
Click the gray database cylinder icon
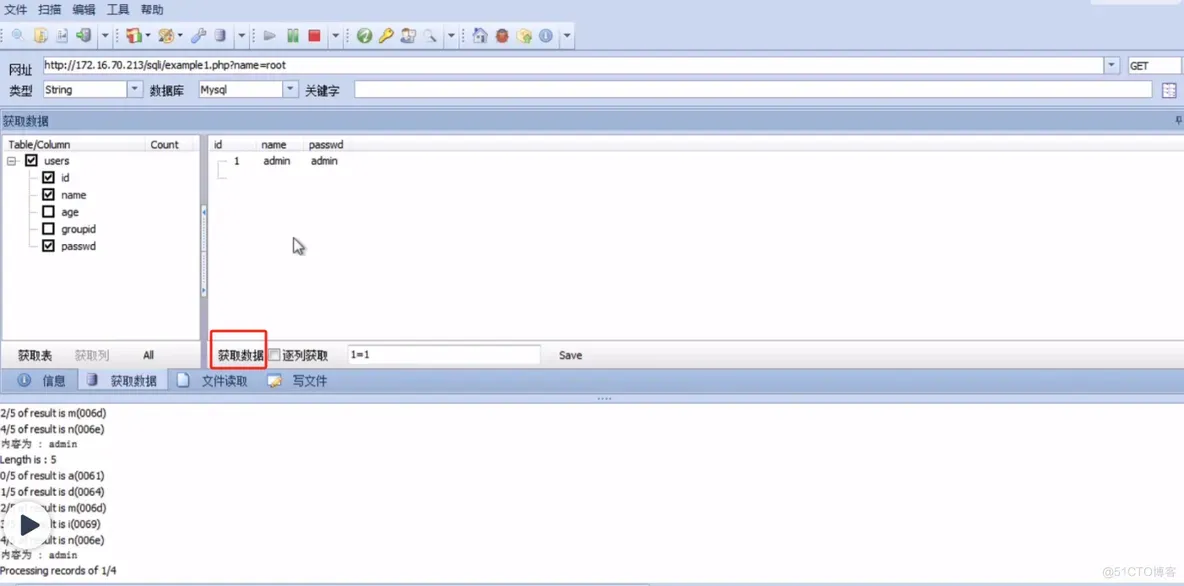220,35
